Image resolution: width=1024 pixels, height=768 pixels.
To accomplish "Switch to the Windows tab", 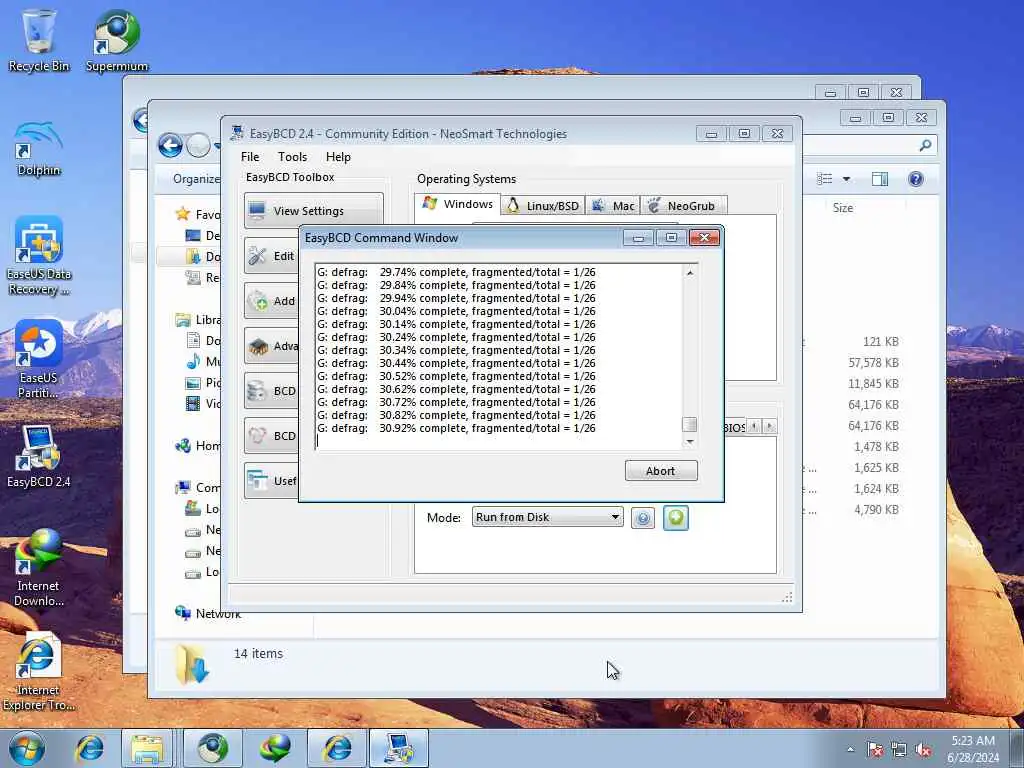I will pyautogui.click(x=457, y=204).
